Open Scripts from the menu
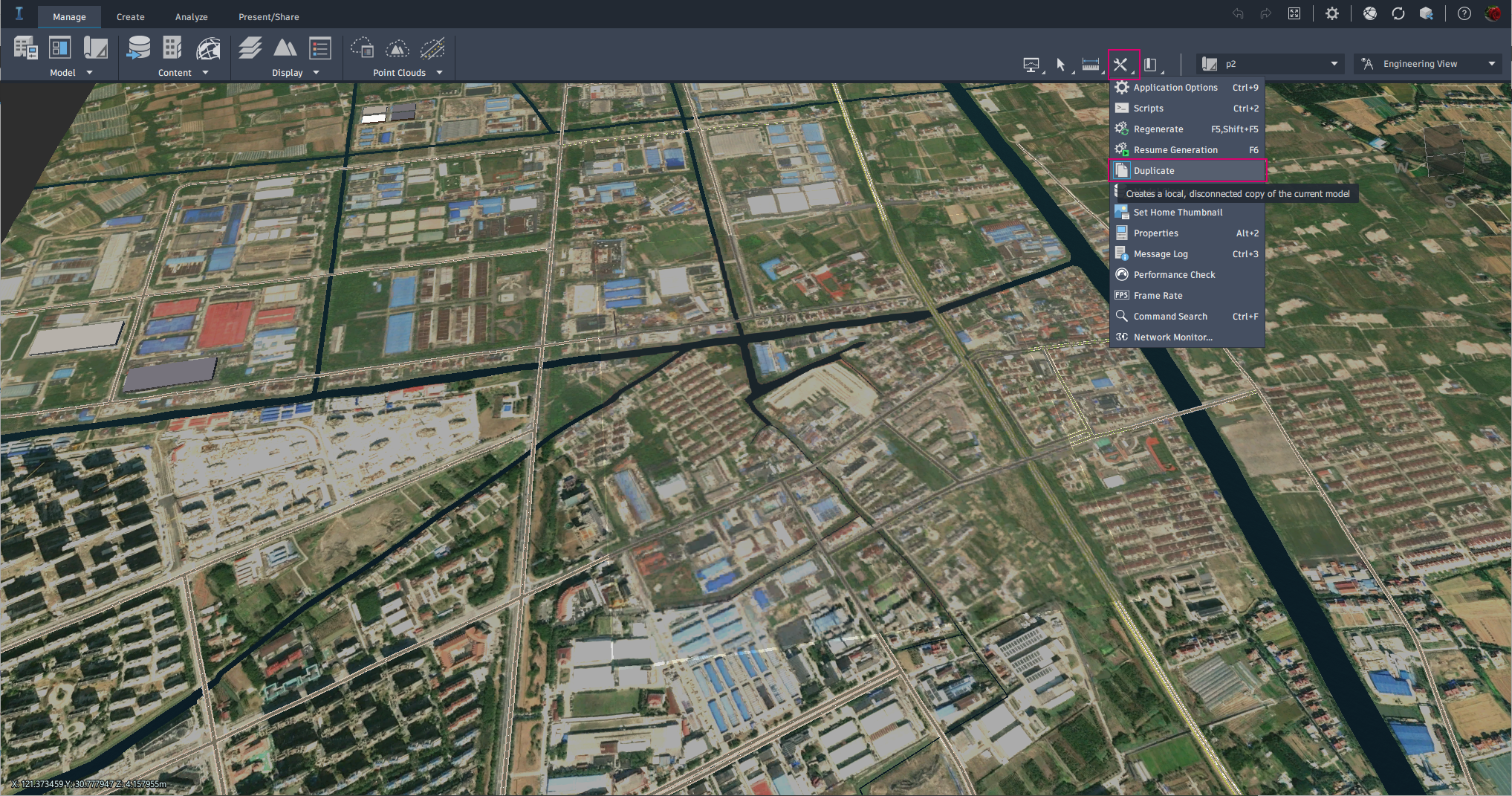This screenshot has height=796, width=1512. [x=1187, y=109]
